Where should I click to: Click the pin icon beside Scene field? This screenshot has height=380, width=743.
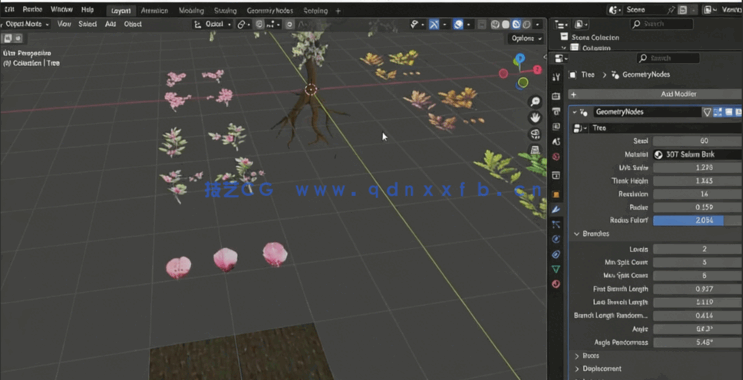click(x=671, y=9)
